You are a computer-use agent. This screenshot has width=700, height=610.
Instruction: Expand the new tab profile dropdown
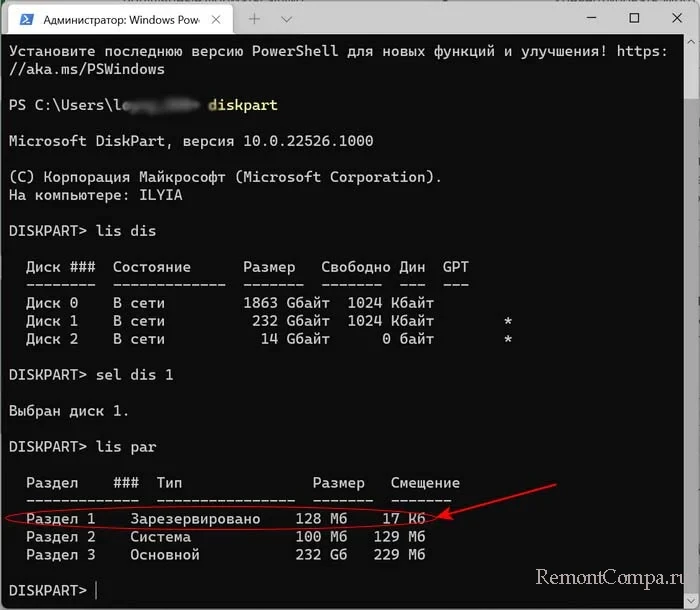tap(287, 18)
